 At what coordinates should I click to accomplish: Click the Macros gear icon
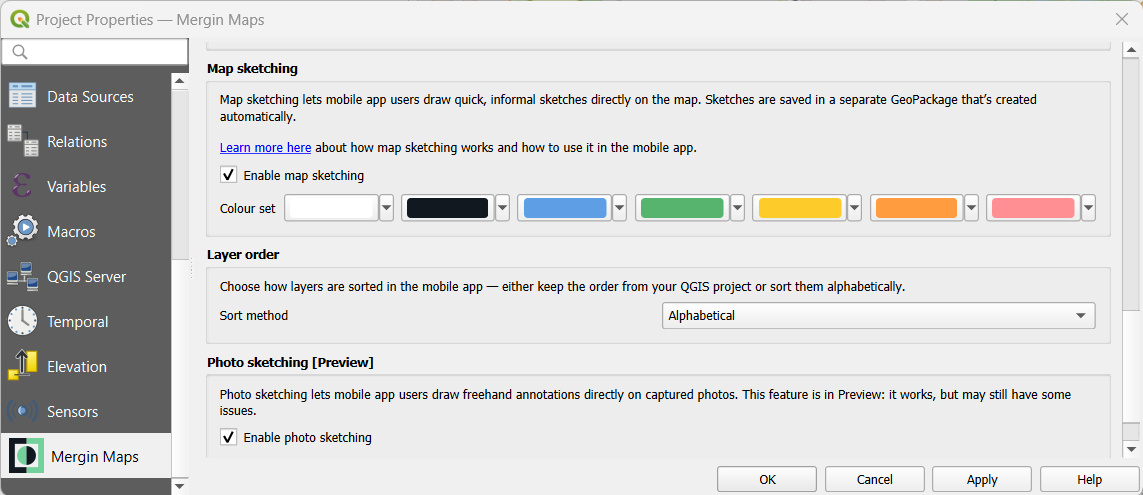point(22,231)
